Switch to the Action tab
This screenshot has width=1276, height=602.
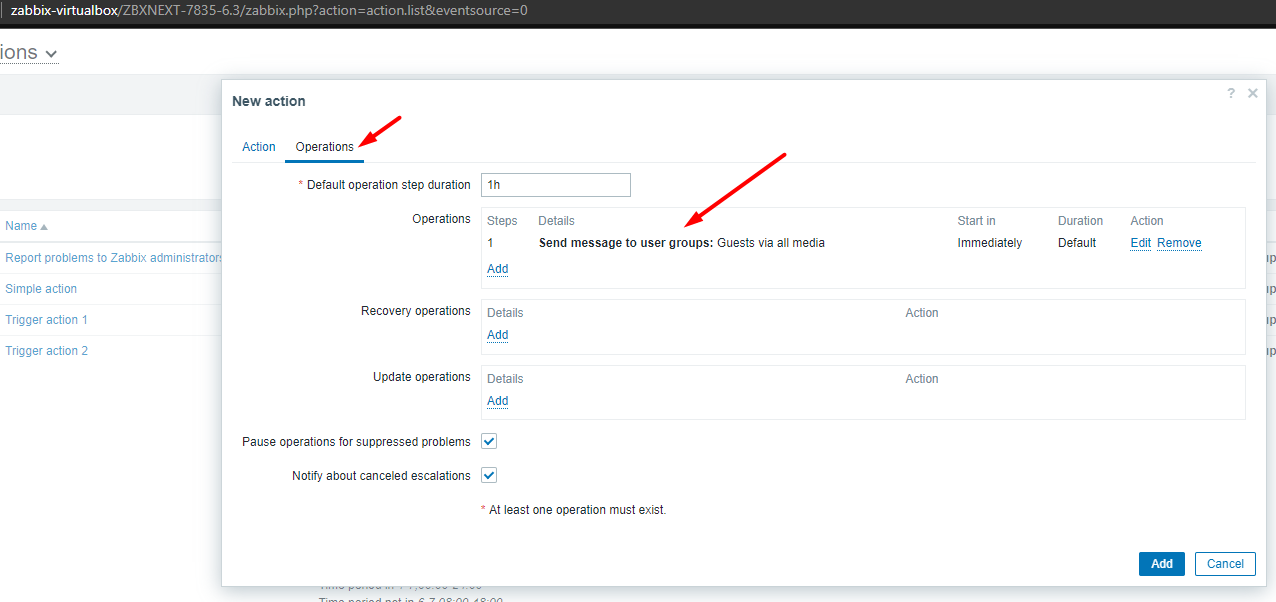tap(259, 147)
